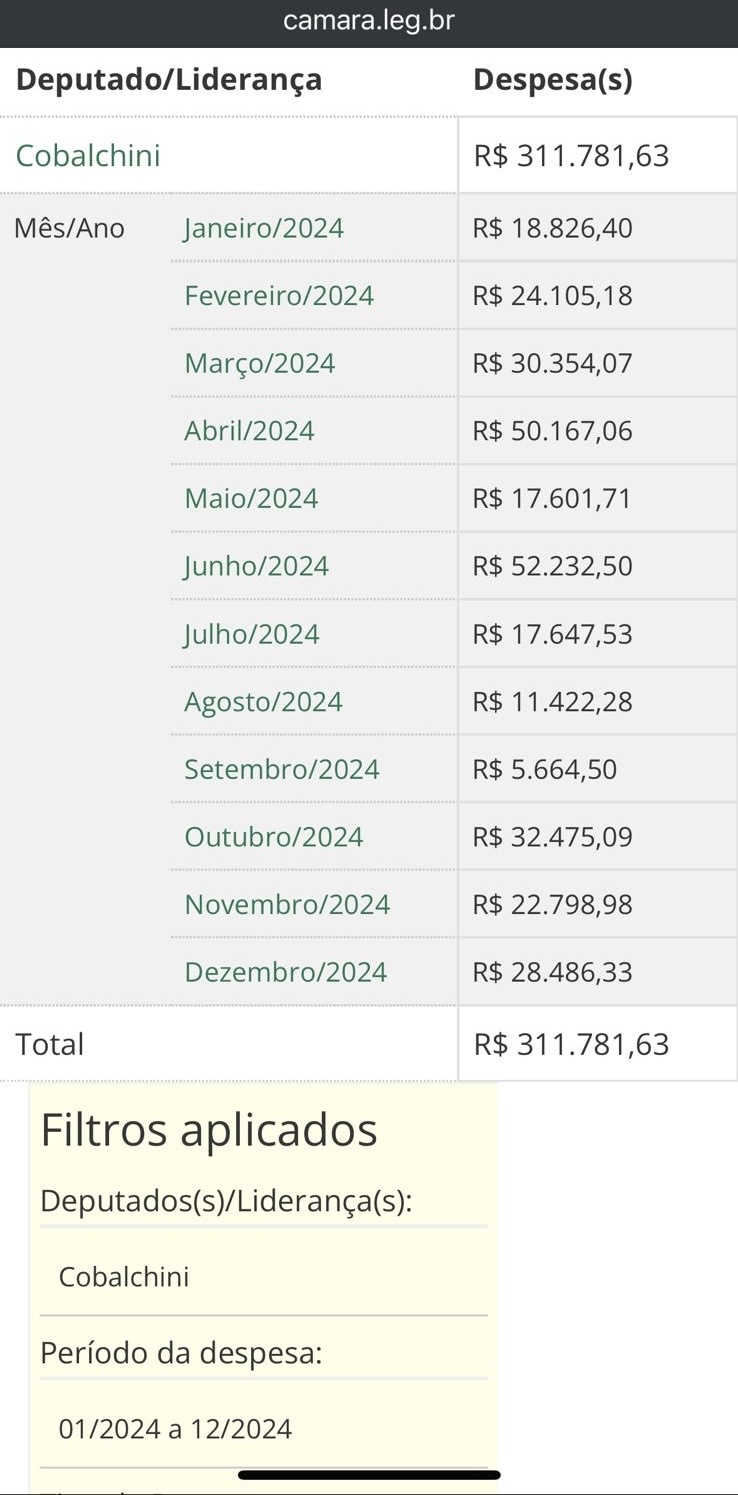Viewport: 738px width, 1495px height.
Task: Tap the Cobalchini filter value
Action: coord(124,1277)
